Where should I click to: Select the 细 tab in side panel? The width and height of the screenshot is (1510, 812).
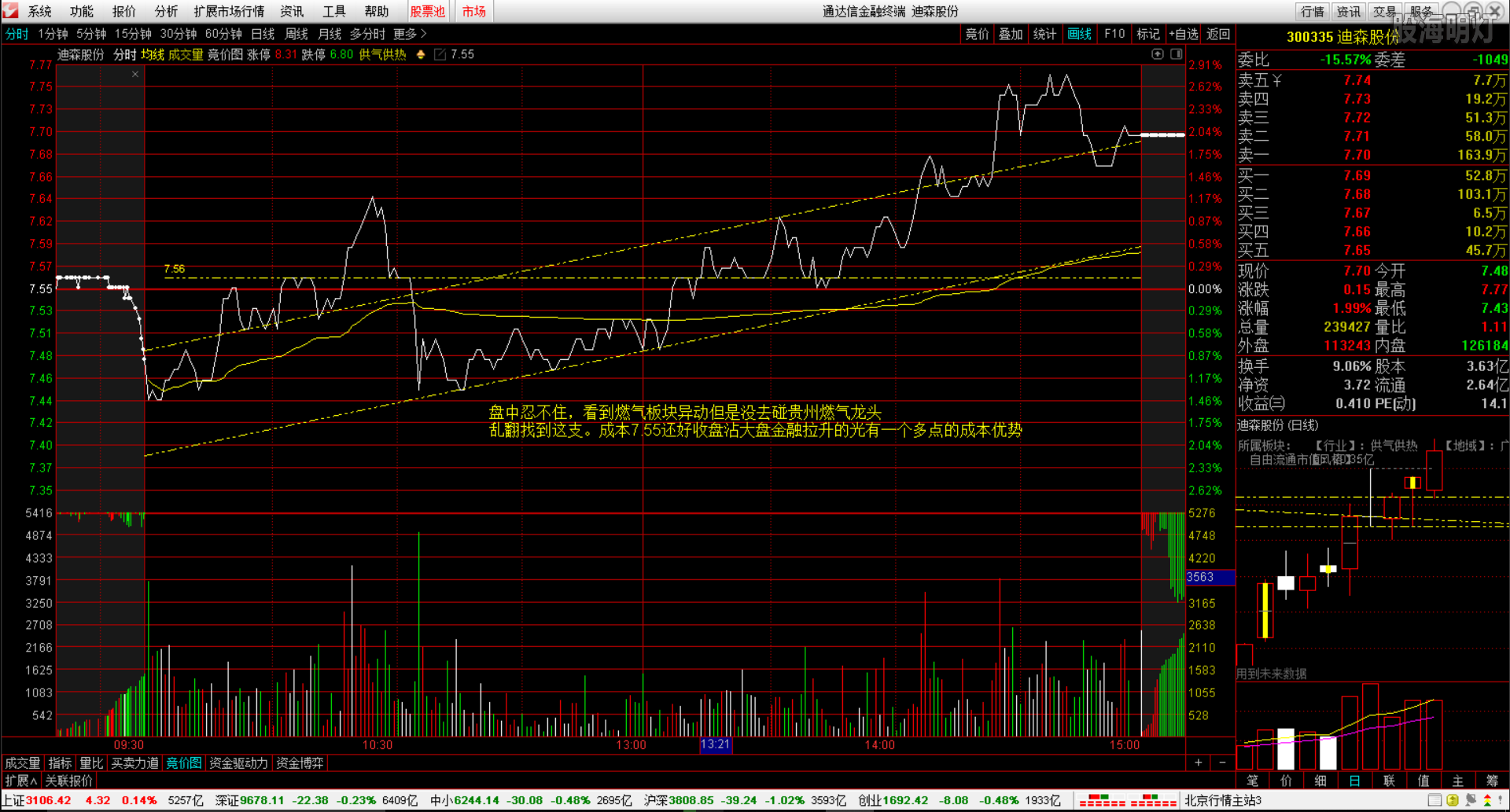pos(1321,781)
